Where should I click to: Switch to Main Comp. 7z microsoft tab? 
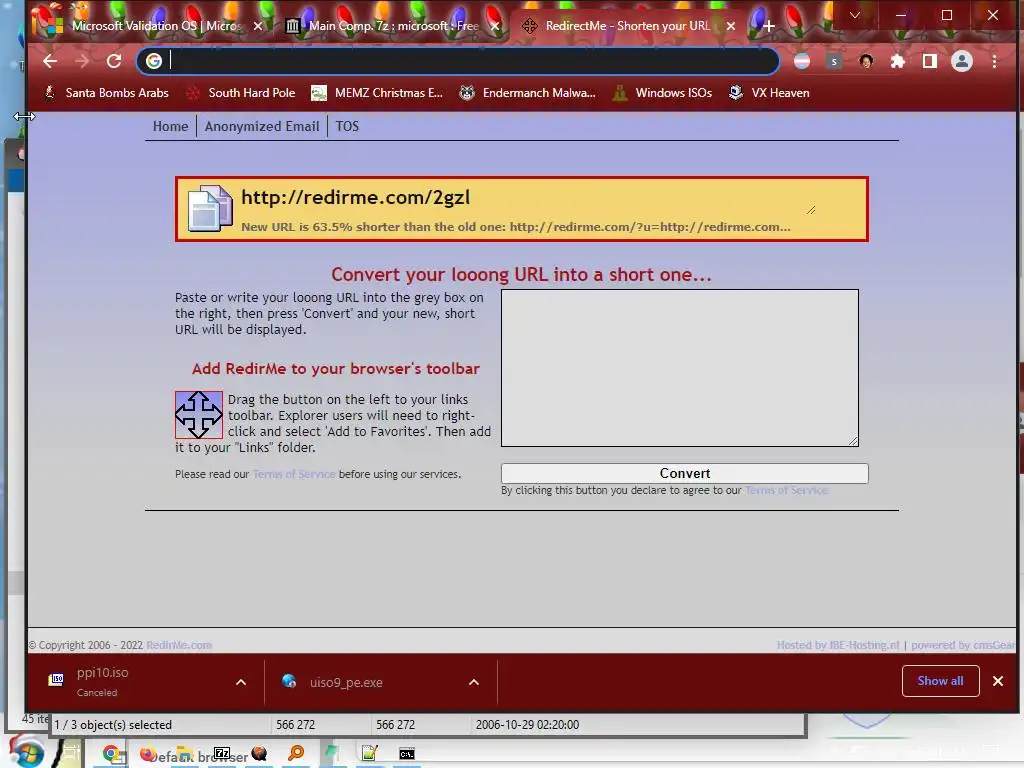coord(392,26)
